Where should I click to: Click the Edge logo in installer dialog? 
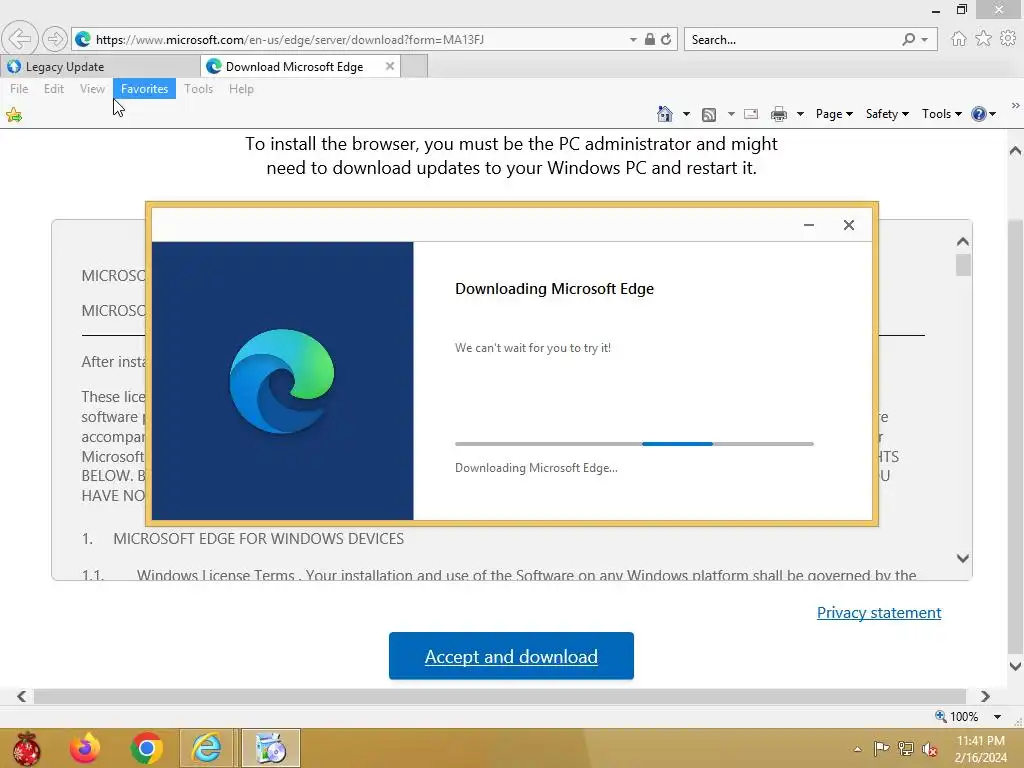pyautogui.click(x=281, y=381)
